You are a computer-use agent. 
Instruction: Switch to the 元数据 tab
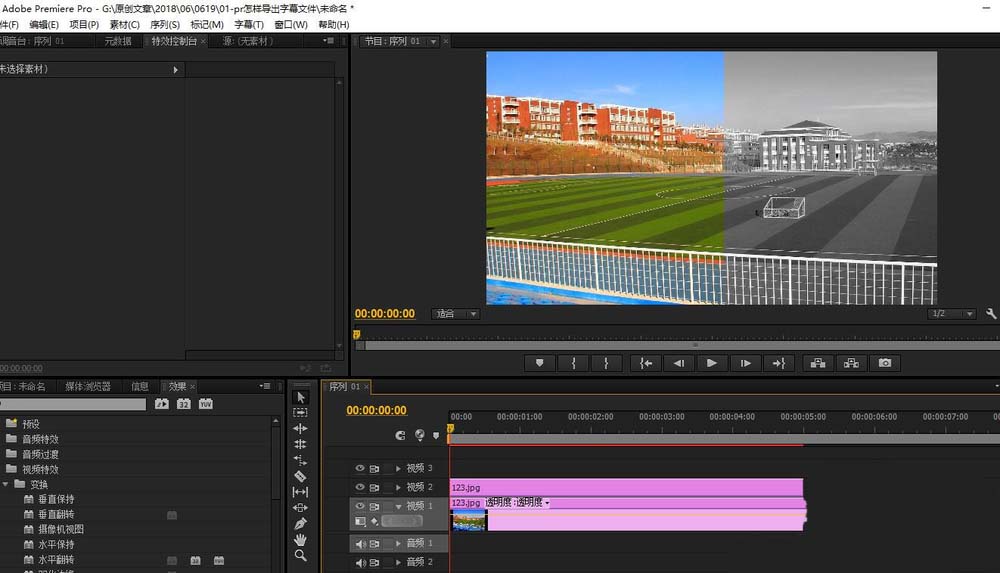(x=118, y=41)
